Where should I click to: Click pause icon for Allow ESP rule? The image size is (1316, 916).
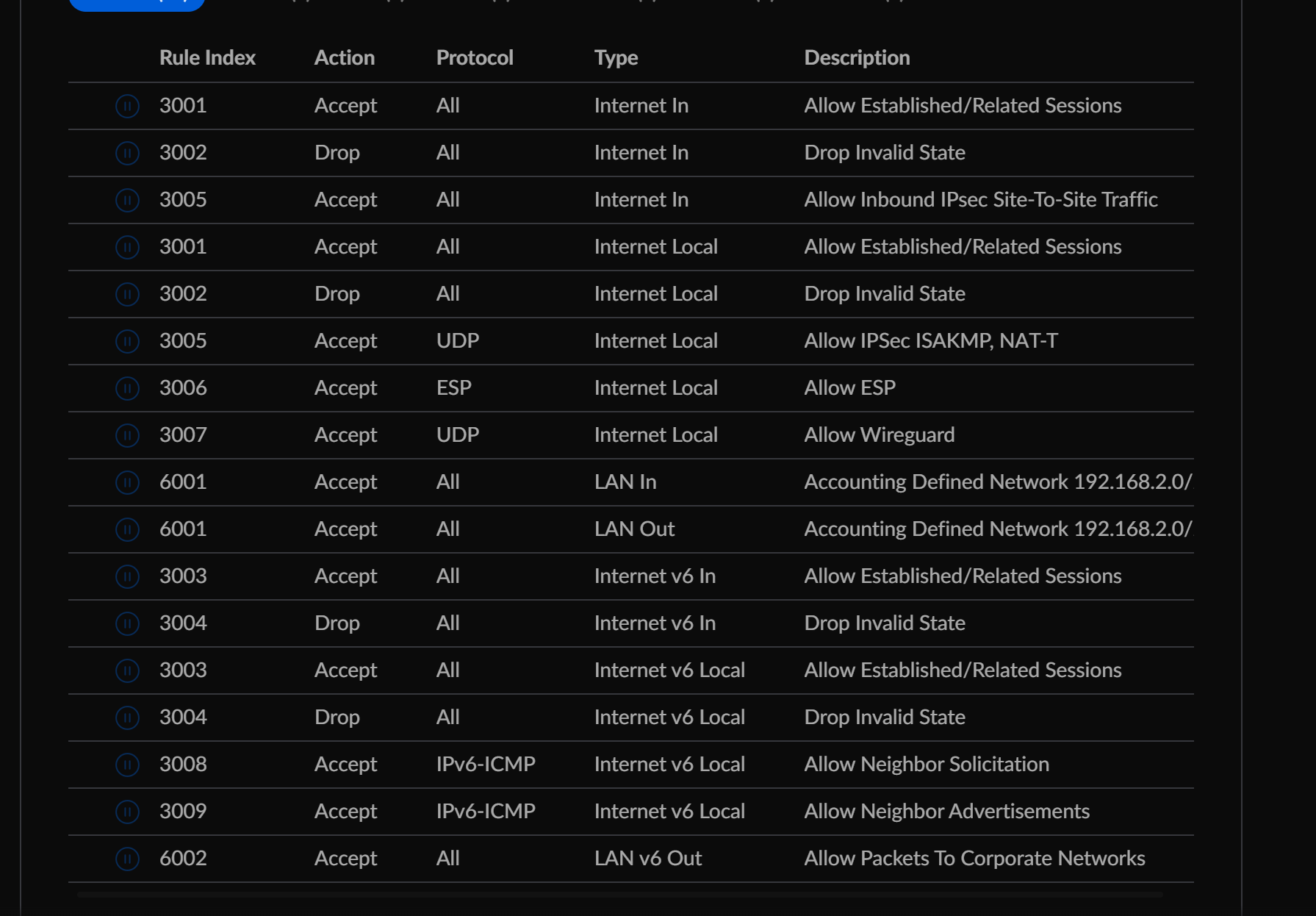pyautogui.click(x=127, y=388)
